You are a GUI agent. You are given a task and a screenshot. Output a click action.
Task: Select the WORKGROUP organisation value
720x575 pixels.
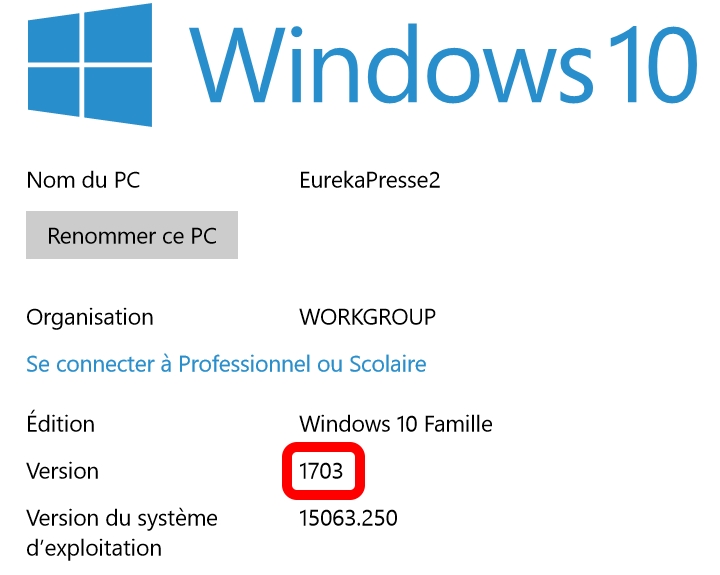pyautogui.click(x=367, y=317)
